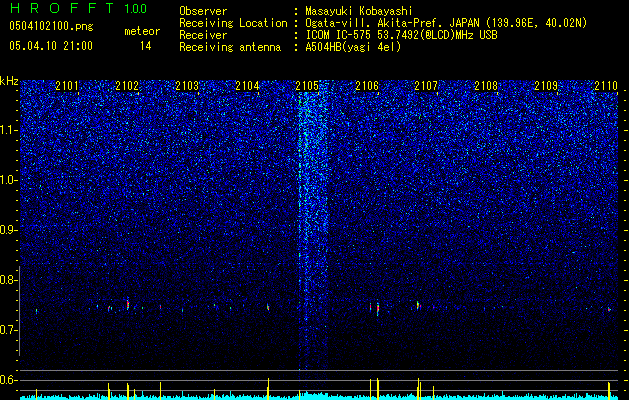Image resolution: width=629 pixels, height=400 pixels.
Task: Click the kHz axis unit label
Action: pyautogui.click(x=9, y=81)
